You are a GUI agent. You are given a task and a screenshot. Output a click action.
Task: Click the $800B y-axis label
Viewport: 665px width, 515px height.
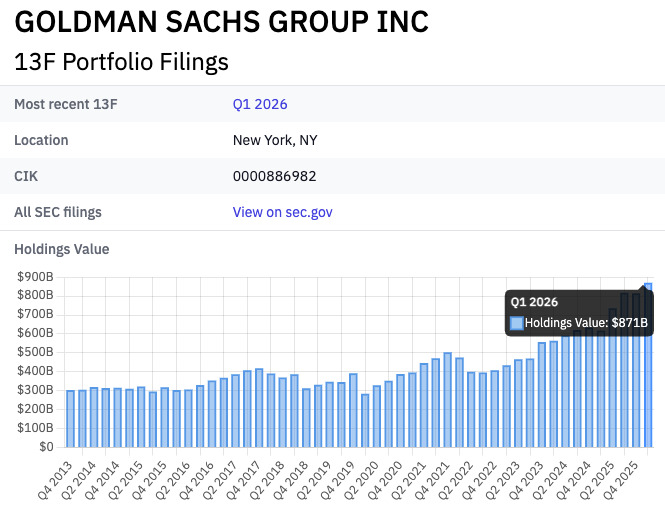[x=35, y=295]
